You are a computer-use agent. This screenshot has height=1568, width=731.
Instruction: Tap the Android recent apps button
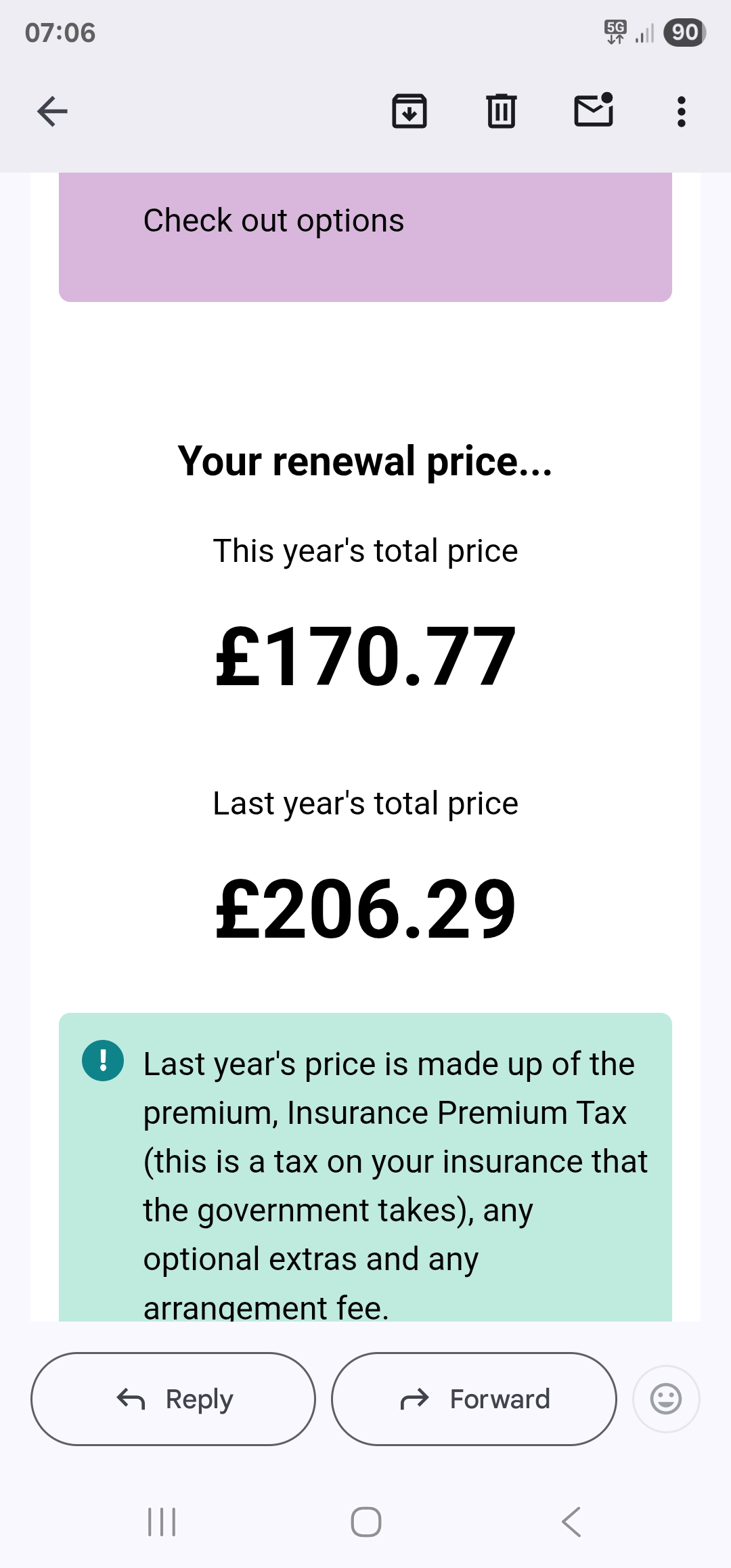(x=162, y=1522)
